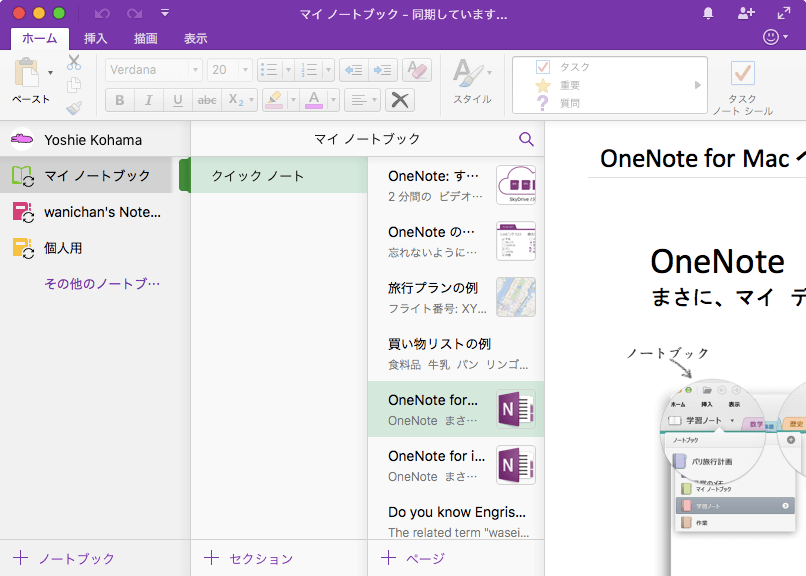
Task: Click the highlighter color button
Action: pos(273,100)
